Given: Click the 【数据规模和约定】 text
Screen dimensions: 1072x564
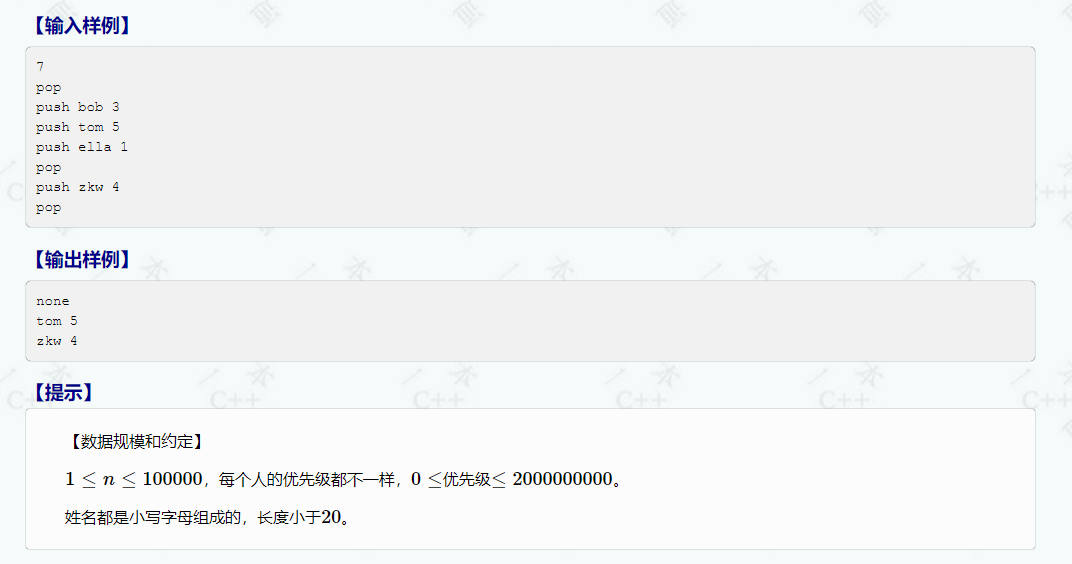Looking at the screenshot, I should [x=136, y=442].
